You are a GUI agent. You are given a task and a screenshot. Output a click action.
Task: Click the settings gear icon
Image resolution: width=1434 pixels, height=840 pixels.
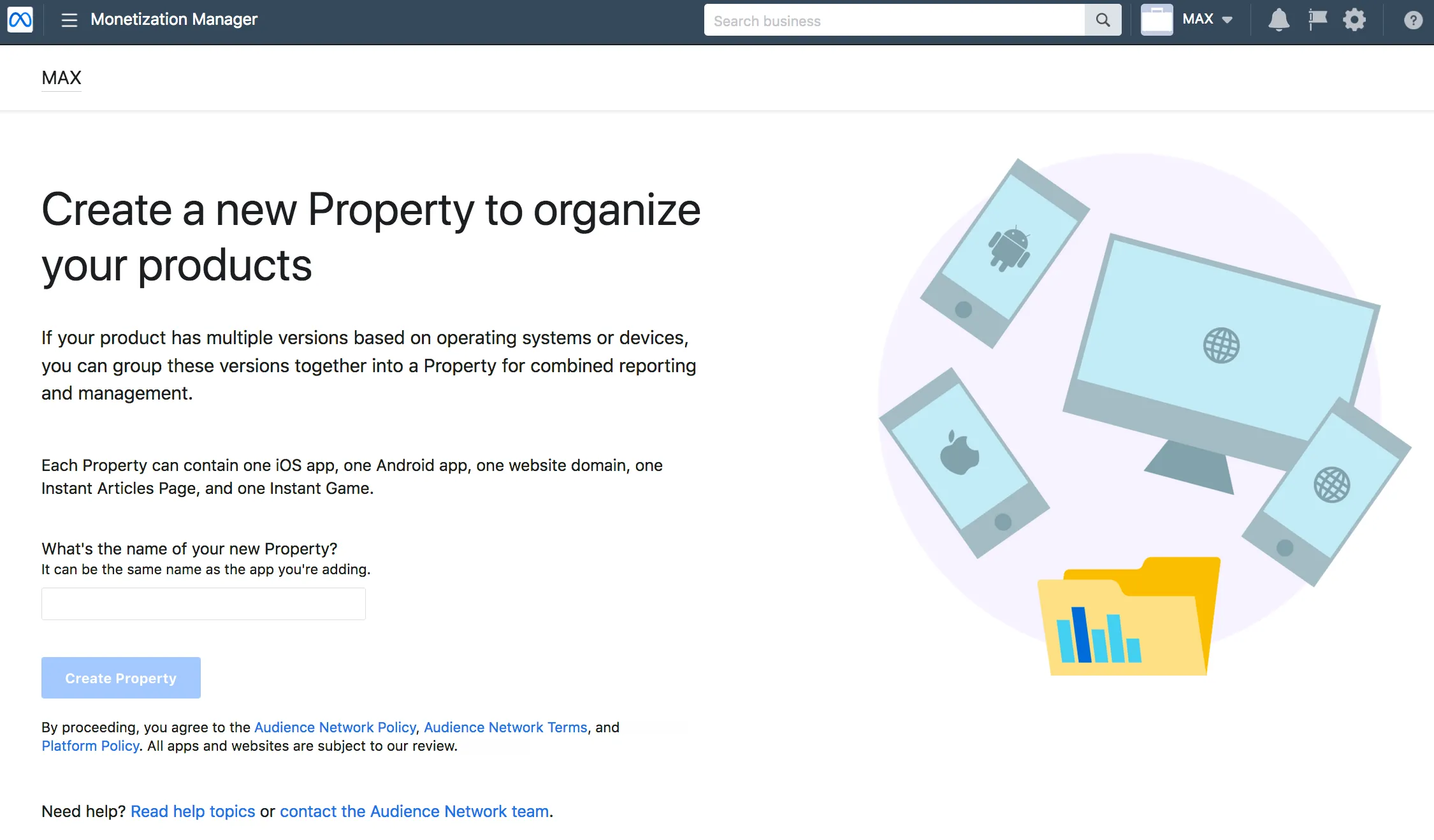point(1354,19)
